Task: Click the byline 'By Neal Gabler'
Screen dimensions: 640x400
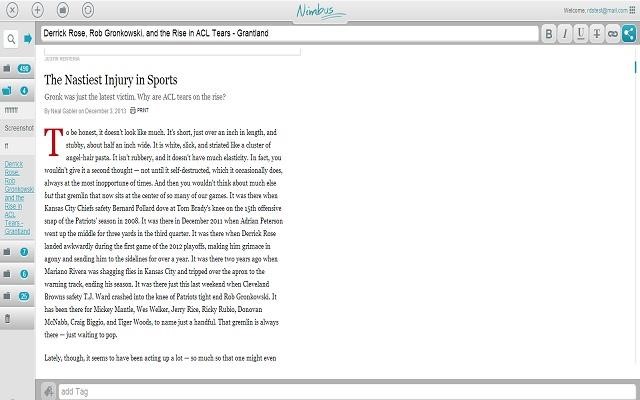Action: coord(60,111)
